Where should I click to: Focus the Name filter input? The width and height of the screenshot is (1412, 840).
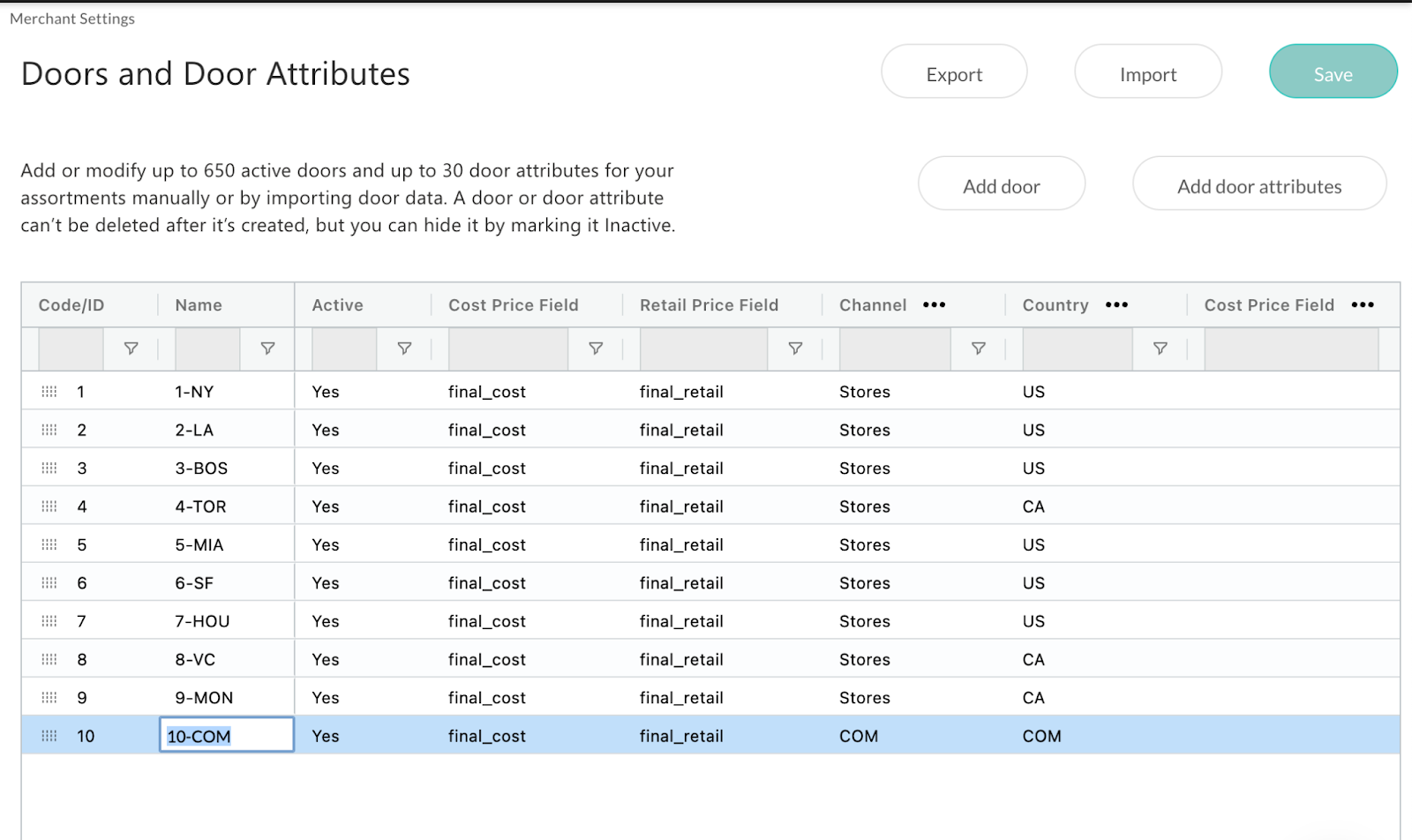pos(207,349)
